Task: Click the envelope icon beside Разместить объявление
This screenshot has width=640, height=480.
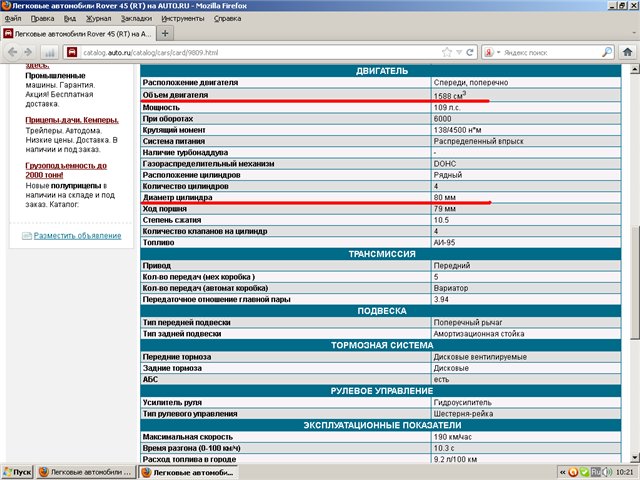Action: point(27,236)
